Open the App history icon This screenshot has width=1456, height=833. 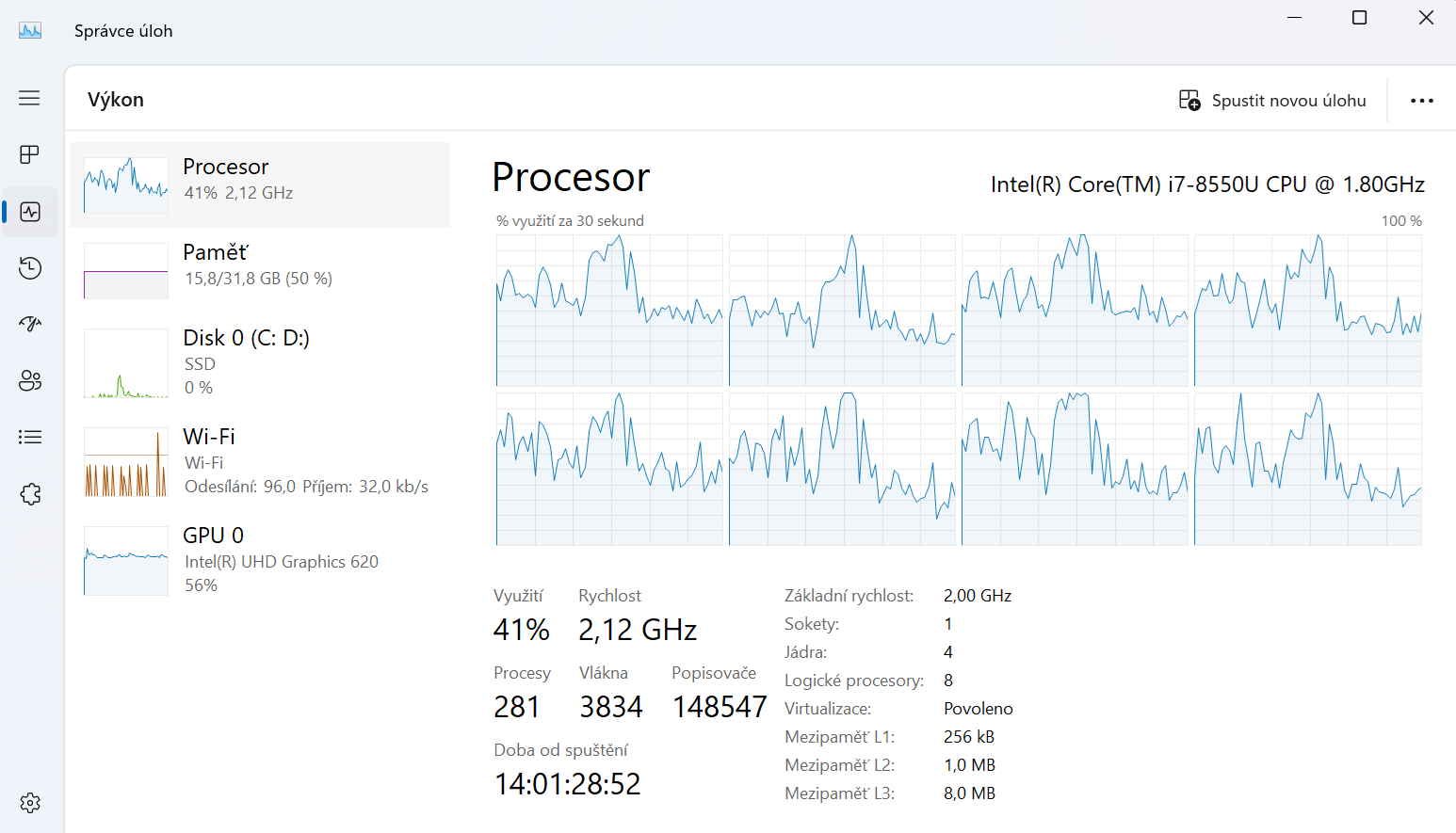click(x=30, y=268)
